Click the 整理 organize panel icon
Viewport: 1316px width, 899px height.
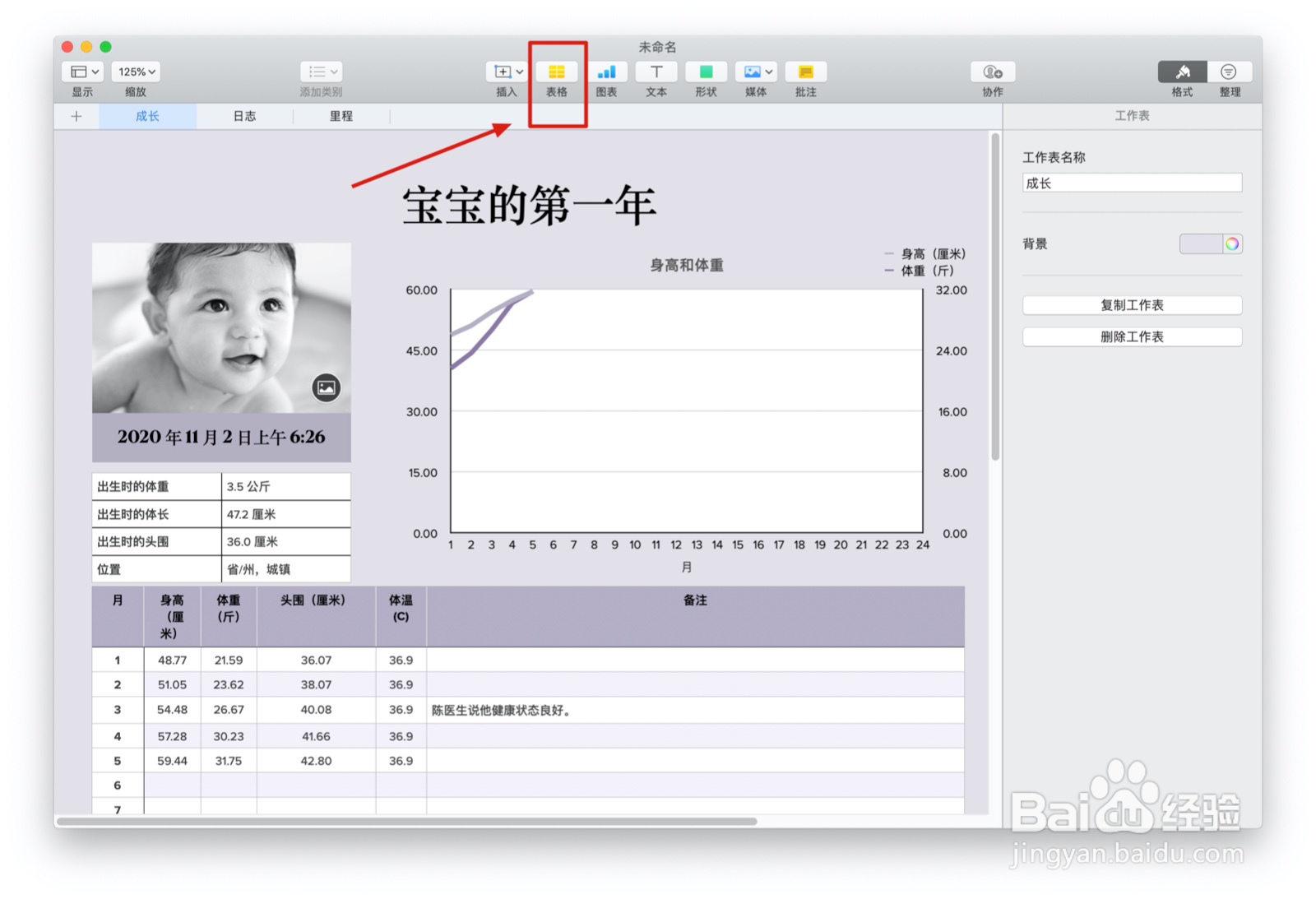pyautogui.click(x=1230, y=72)
